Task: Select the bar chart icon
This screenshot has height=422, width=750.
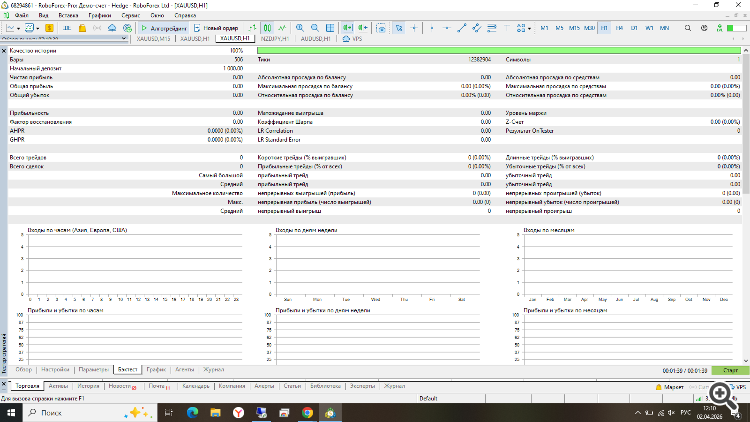Action: click(x=252, y=28)
